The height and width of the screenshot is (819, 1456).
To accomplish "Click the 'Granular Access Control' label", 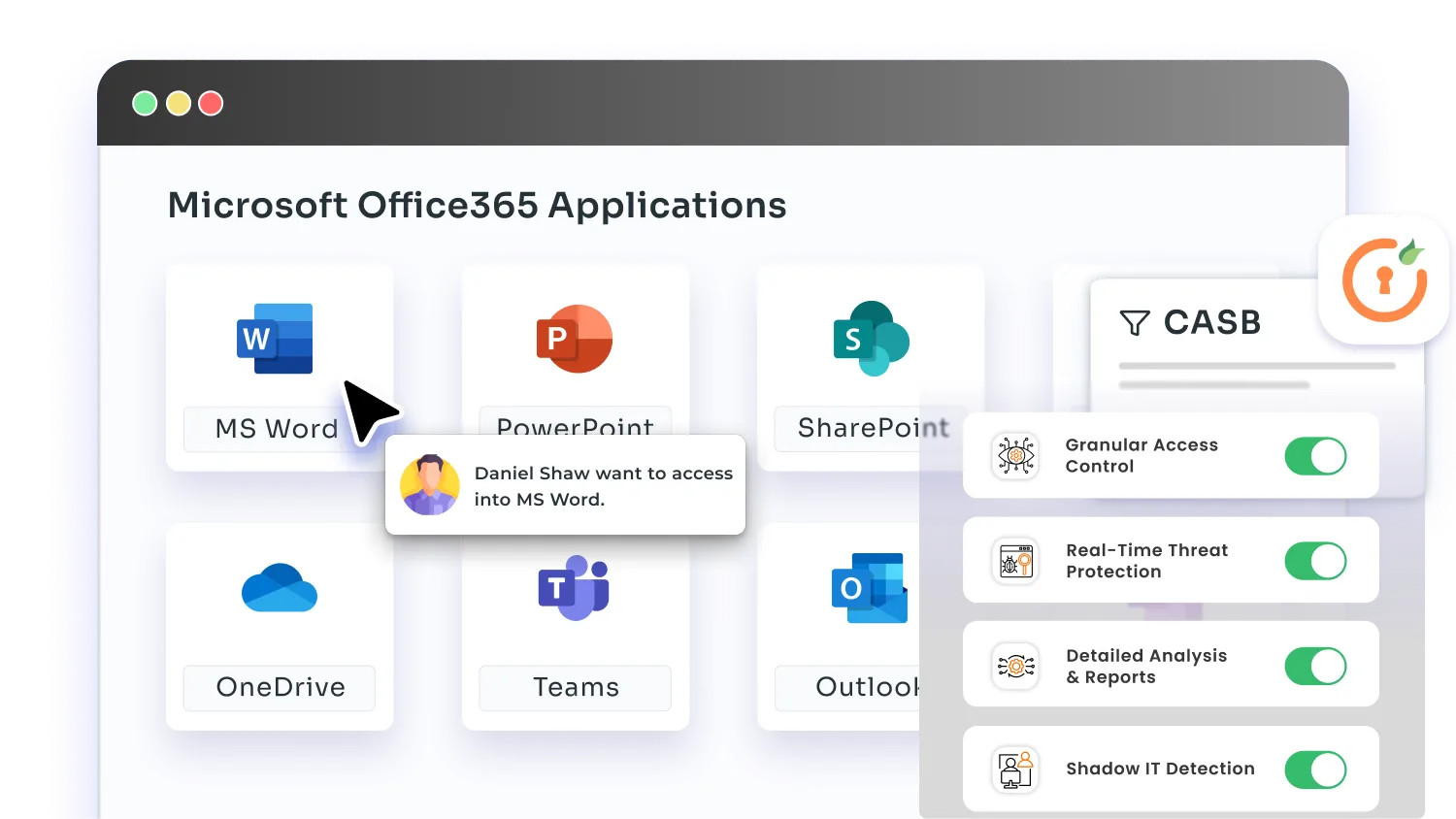I will click(x=1142, y=455).
